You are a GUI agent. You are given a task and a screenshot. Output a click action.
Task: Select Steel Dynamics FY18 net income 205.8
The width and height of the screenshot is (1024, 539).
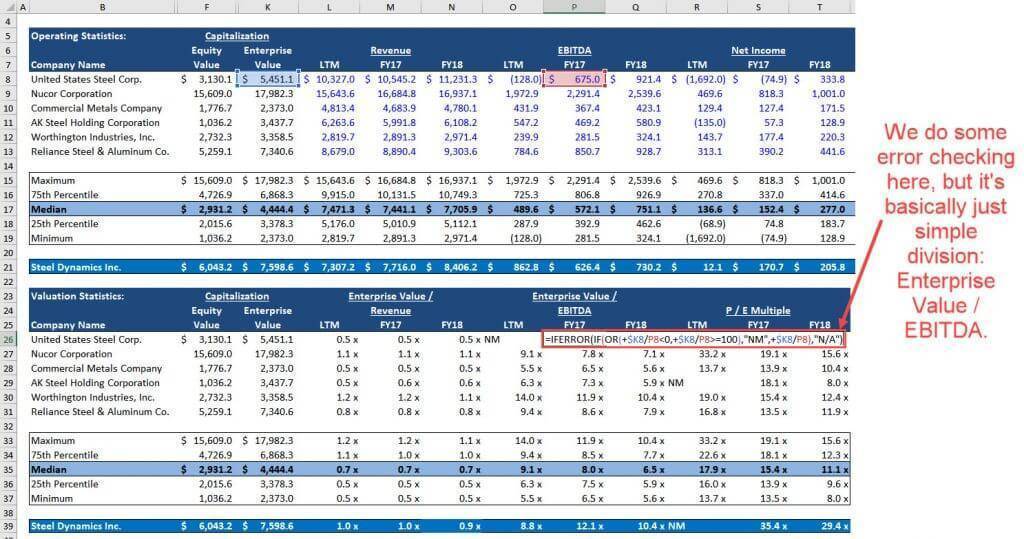coord(820,267)
